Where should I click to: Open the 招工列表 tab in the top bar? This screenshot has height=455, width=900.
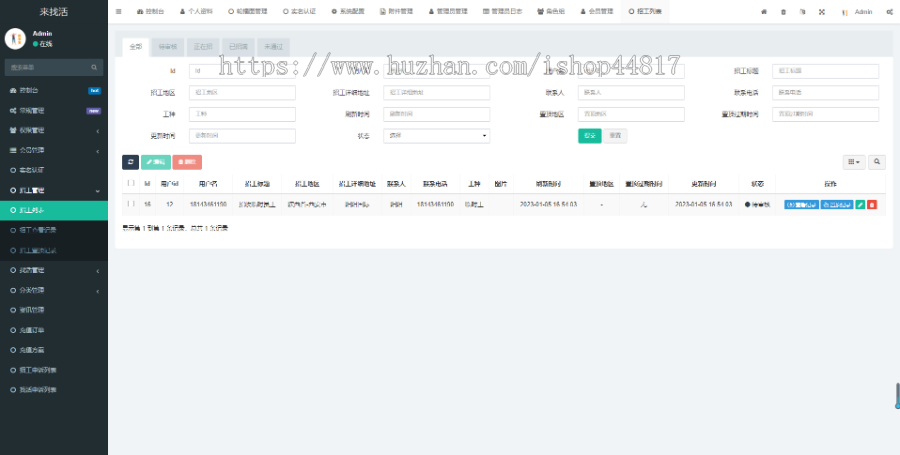click(645, 11)
